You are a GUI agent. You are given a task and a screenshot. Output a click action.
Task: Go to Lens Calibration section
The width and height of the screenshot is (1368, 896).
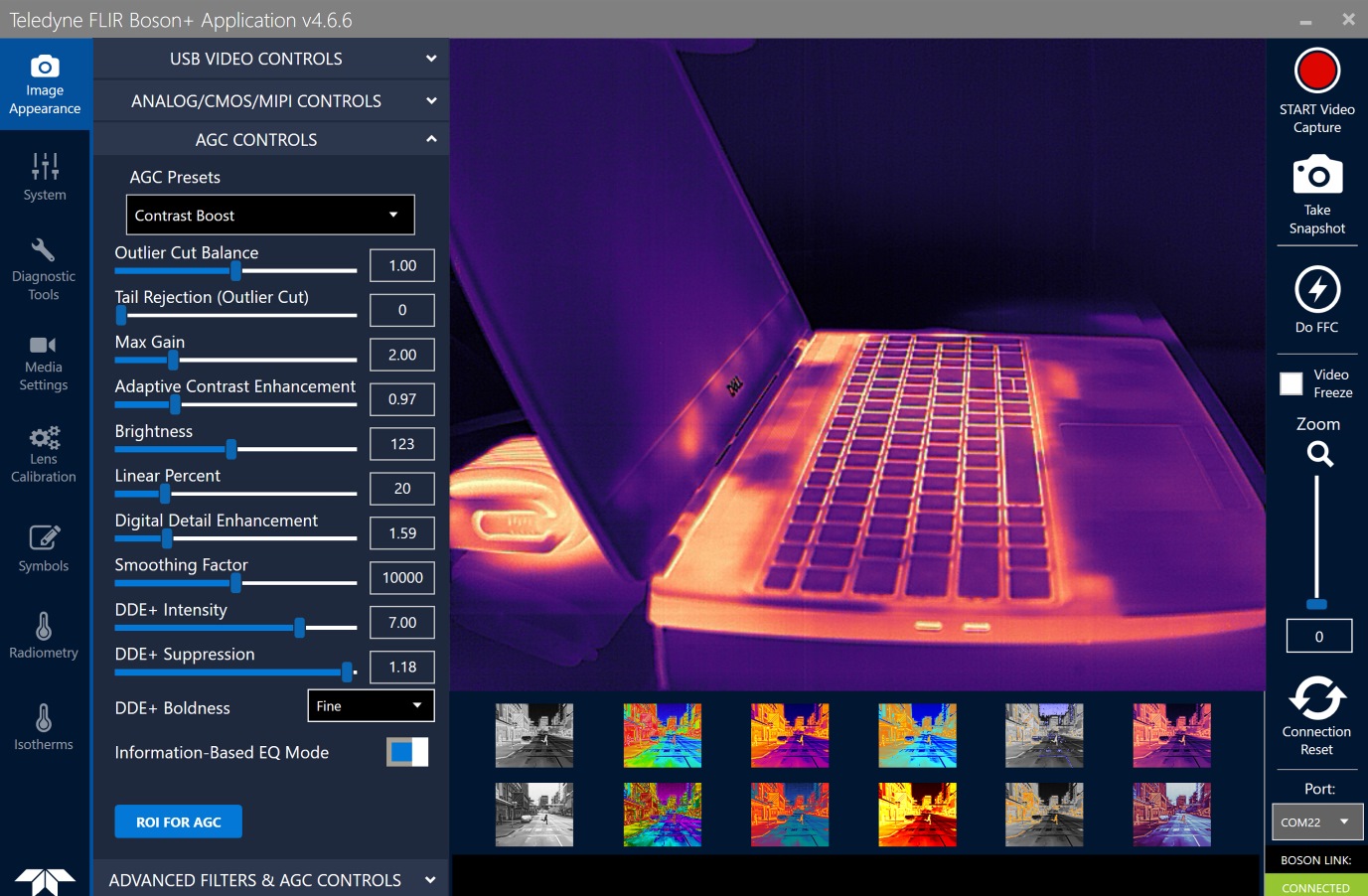coord(44,454)
